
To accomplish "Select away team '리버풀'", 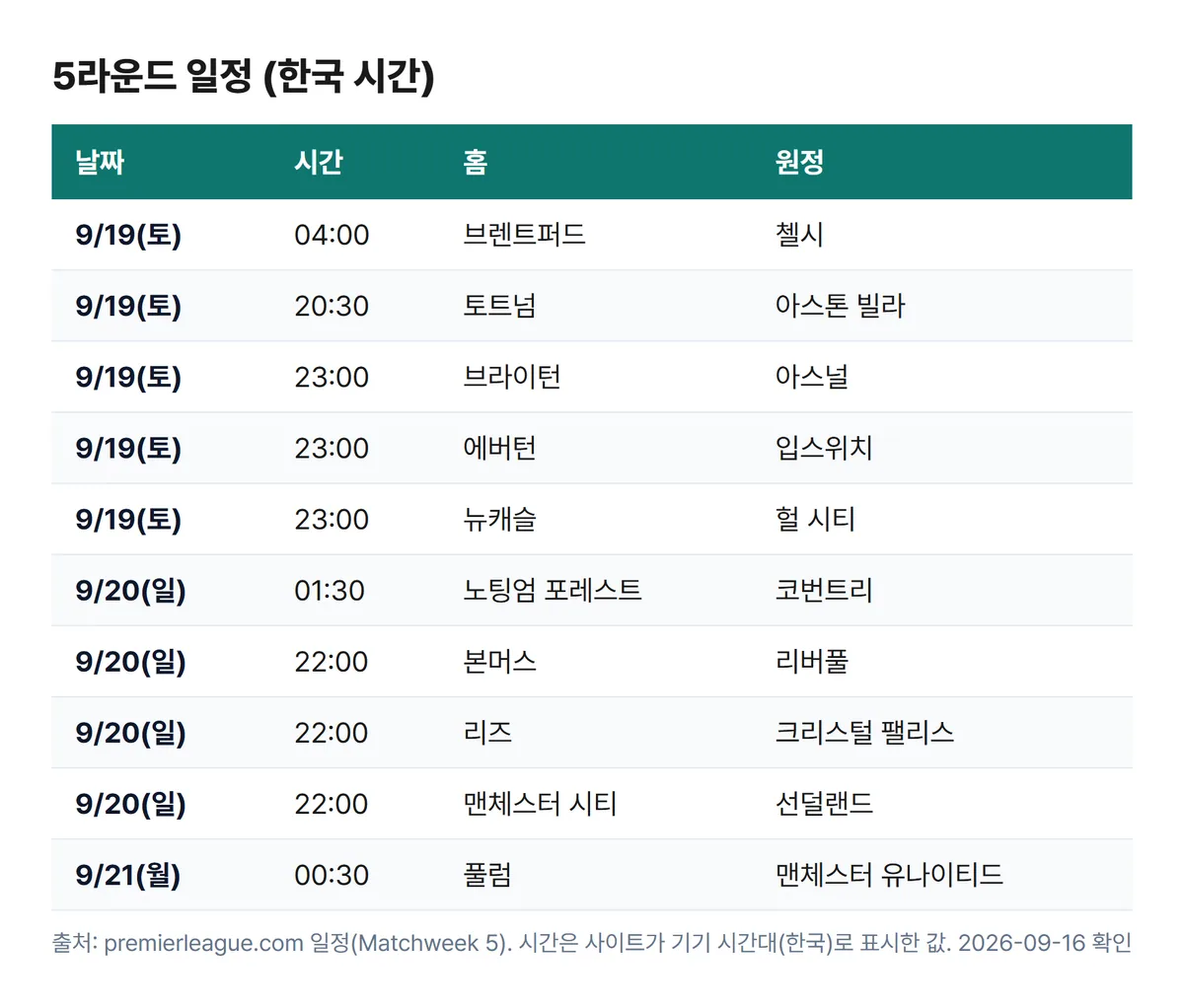I will tap(812, 661).
